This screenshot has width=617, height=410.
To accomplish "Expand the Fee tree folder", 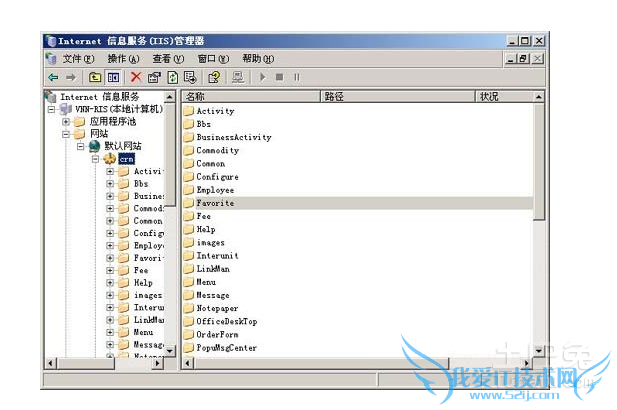I will click(110, 270).
